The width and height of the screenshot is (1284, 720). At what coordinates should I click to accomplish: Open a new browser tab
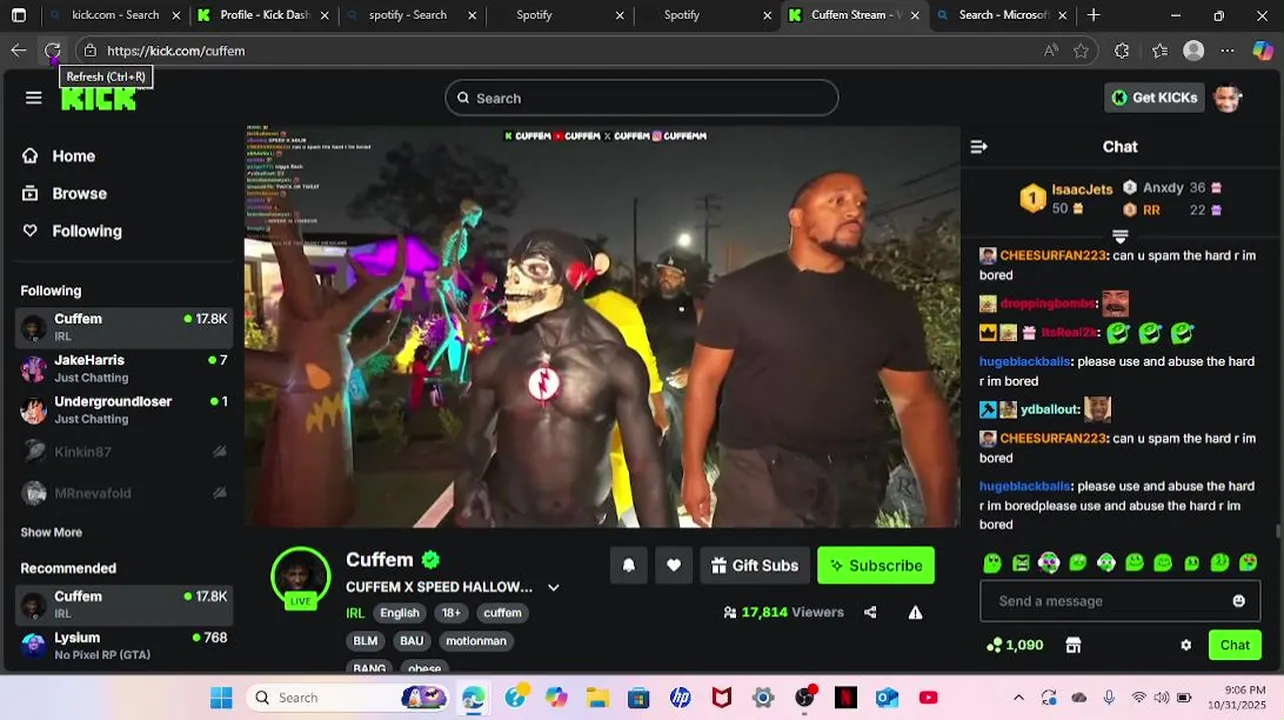coord(1093,15)
